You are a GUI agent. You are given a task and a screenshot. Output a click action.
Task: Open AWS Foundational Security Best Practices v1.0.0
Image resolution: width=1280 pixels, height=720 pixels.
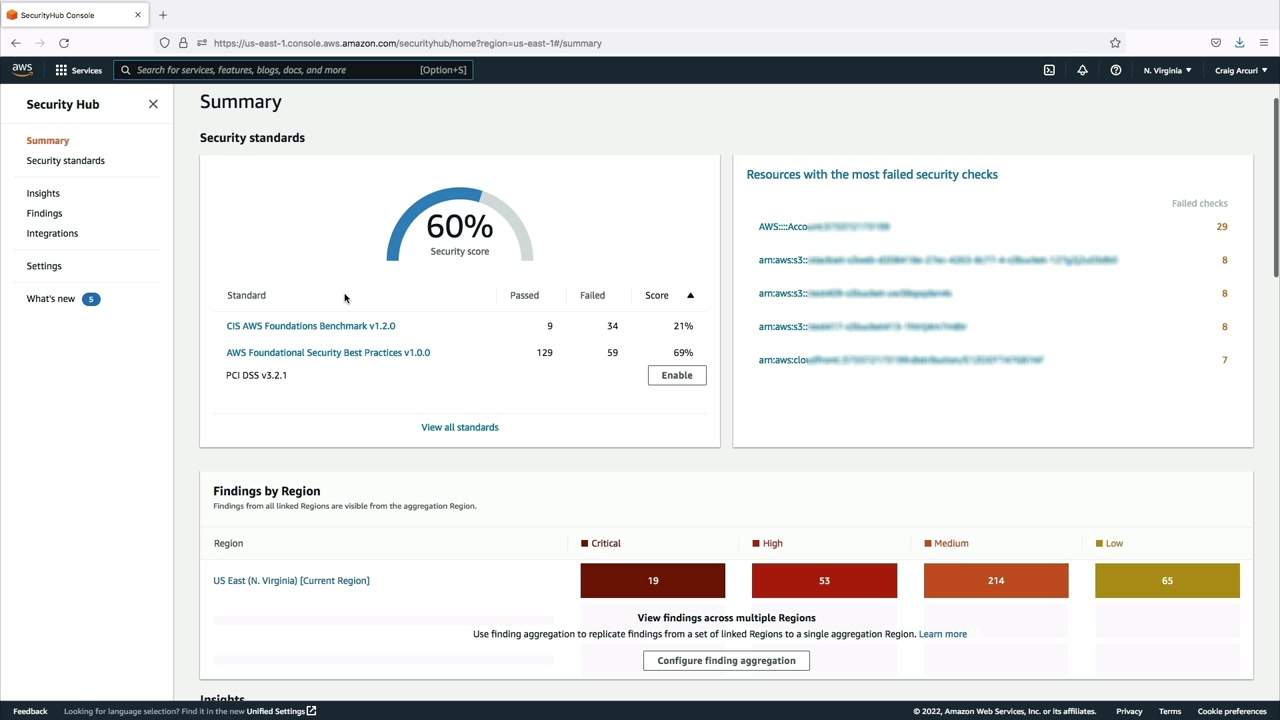point(328,353)
